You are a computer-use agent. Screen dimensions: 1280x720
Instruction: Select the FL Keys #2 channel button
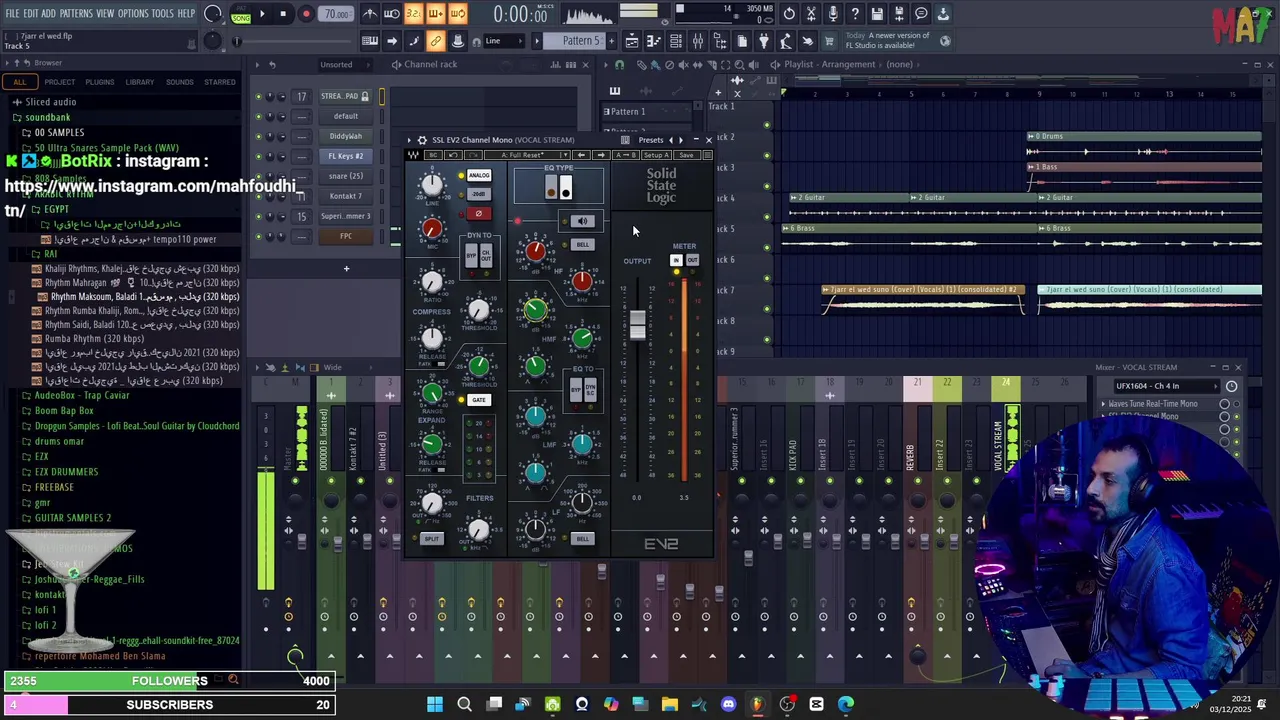(x=346, y=156)
